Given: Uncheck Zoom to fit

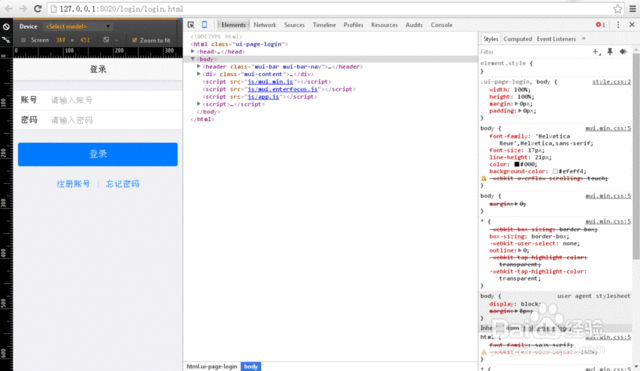Looking at the screenshot, I should (x=134, y=40).
